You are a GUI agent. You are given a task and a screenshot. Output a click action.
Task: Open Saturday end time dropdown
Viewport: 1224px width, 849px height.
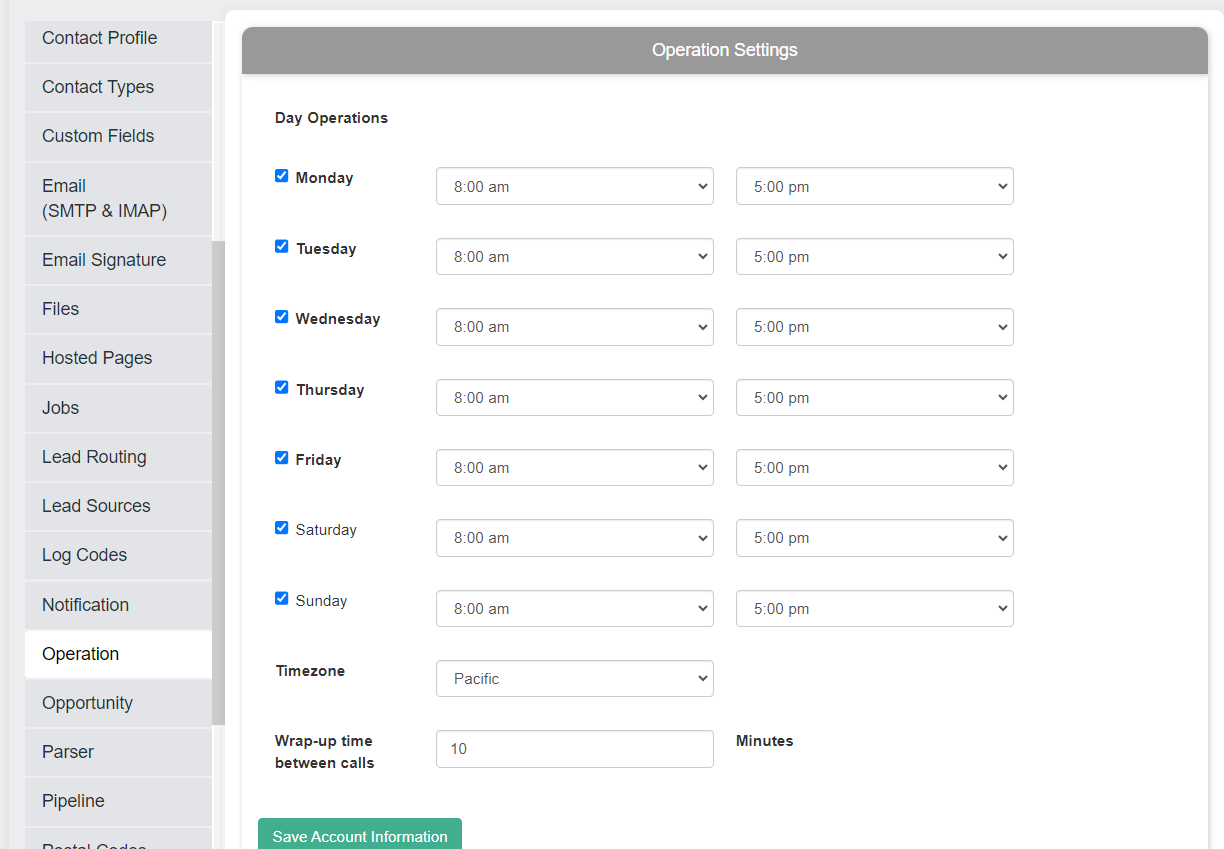(x=875, y=538)
